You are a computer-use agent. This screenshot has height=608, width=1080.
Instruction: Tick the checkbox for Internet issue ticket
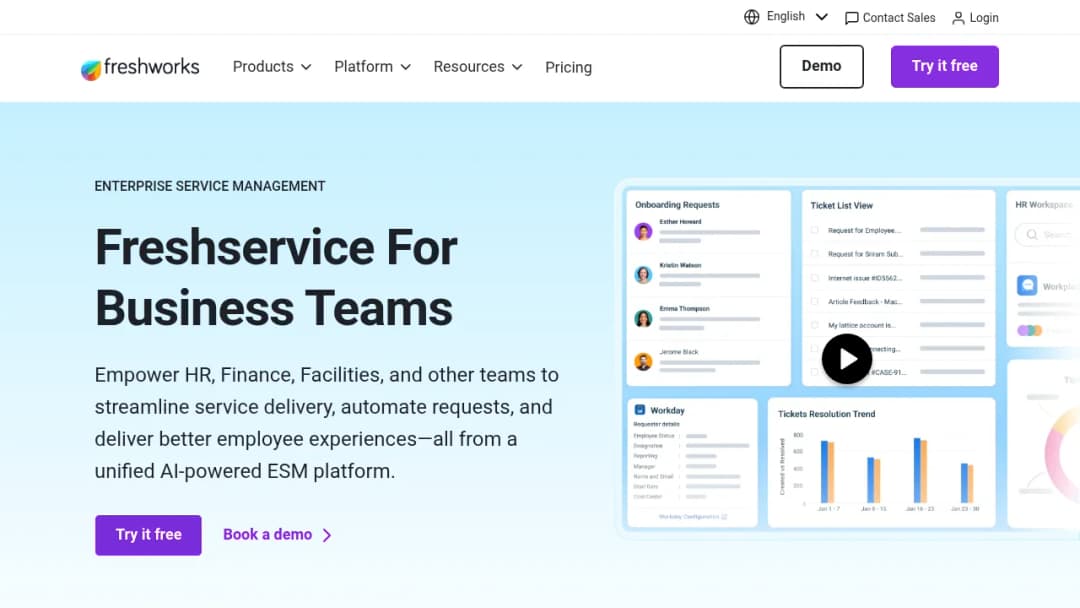click(x=815, y=277)
